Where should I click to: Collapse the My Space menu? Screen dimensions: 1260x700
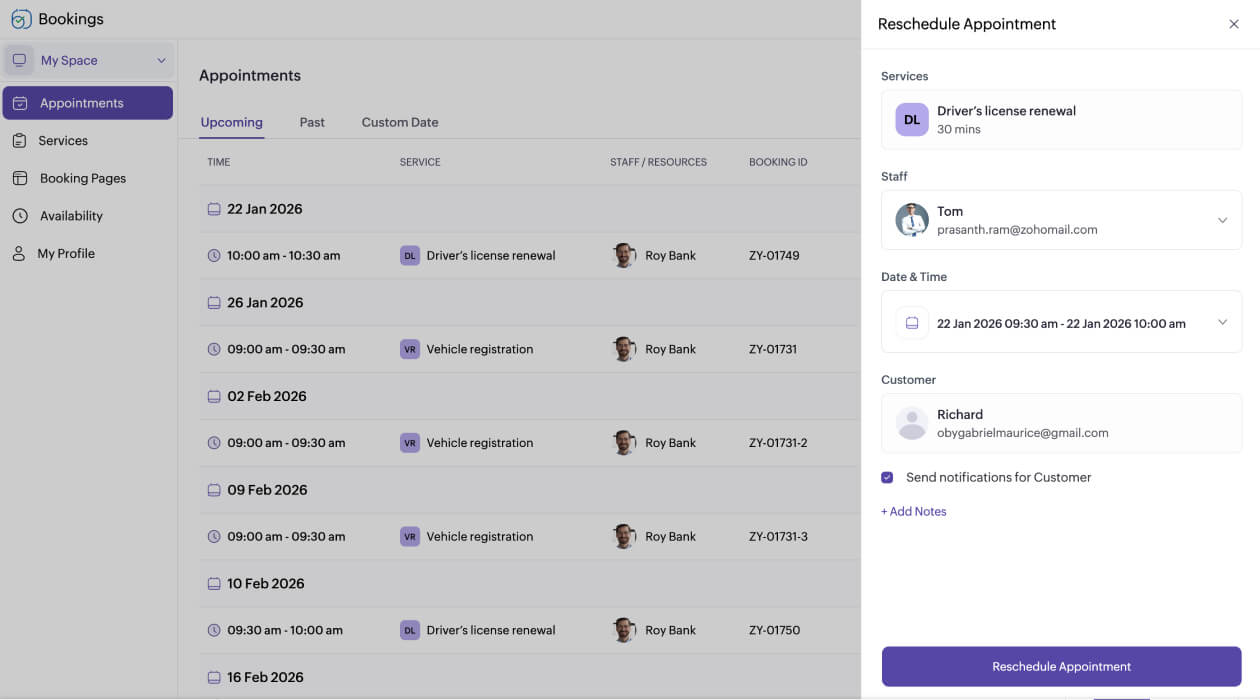(160, 59)
